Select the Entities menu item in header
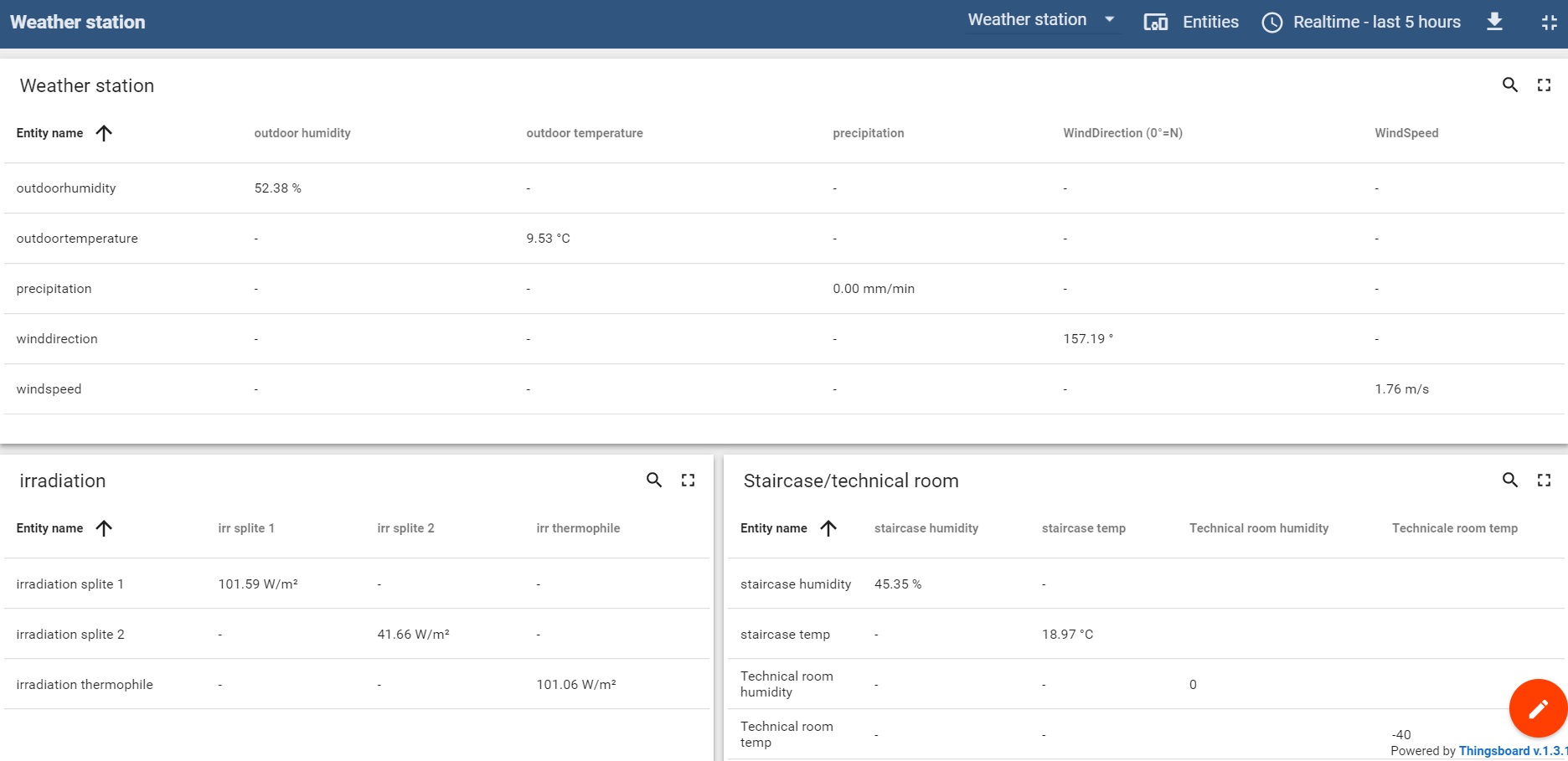Viewport: 1568px width, 761px height. pyautogui.click(x=1210, y=22)
